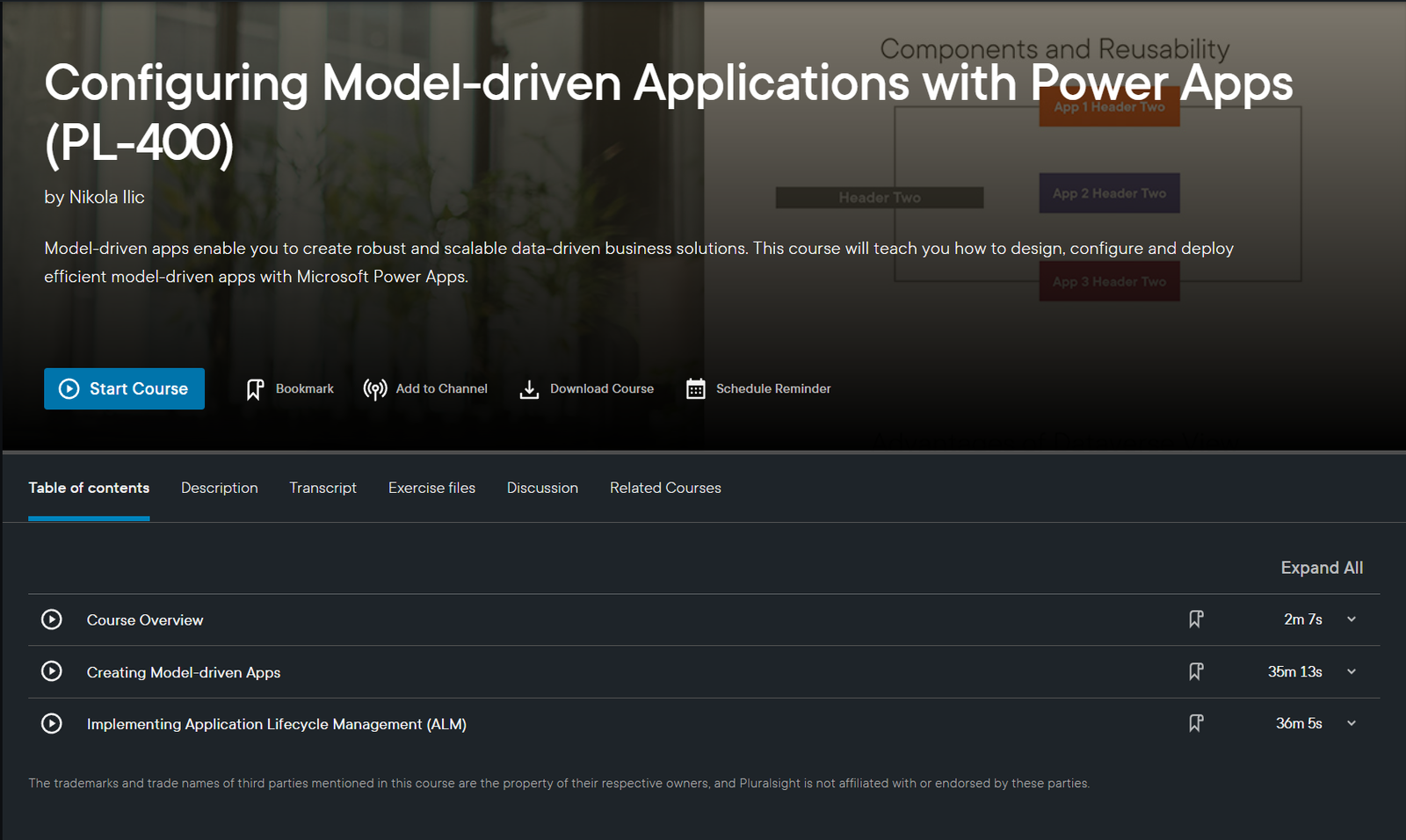Bookmark the Implementing Application Lifecycle Management module
This screenshot has height=840, width=1406.
(x=1196, y=723)
